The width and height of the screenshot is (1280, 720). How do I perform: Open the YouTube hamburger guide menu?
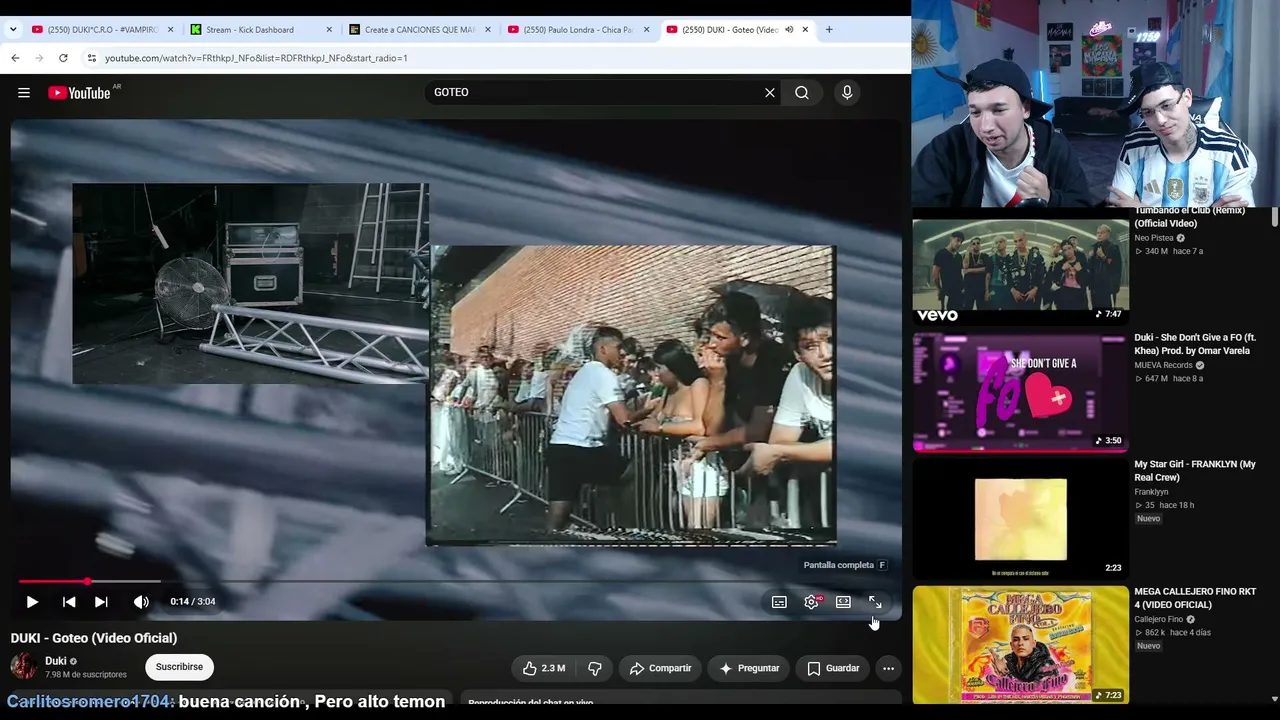pos(24,93)
